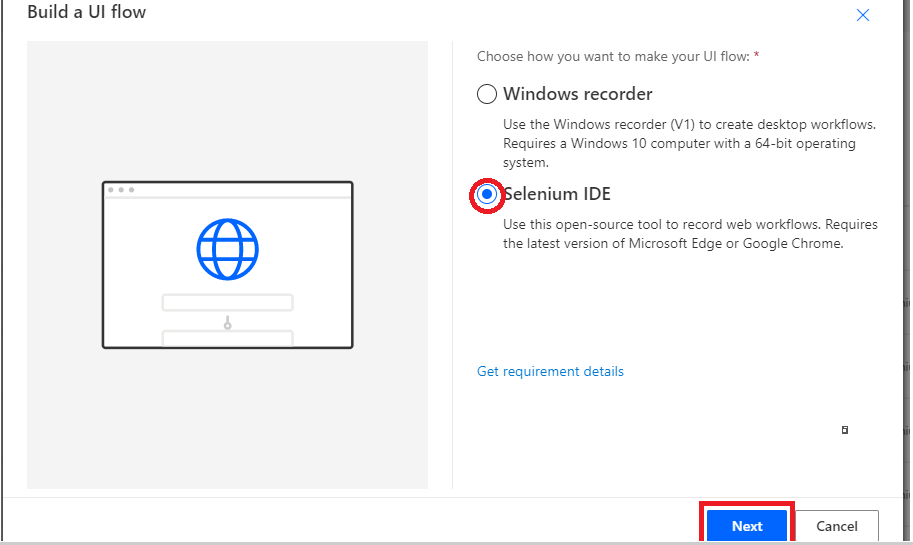913x545 pixels.
Task: Close the Build a UI flow dialog
Action: [x=862, y=15]
